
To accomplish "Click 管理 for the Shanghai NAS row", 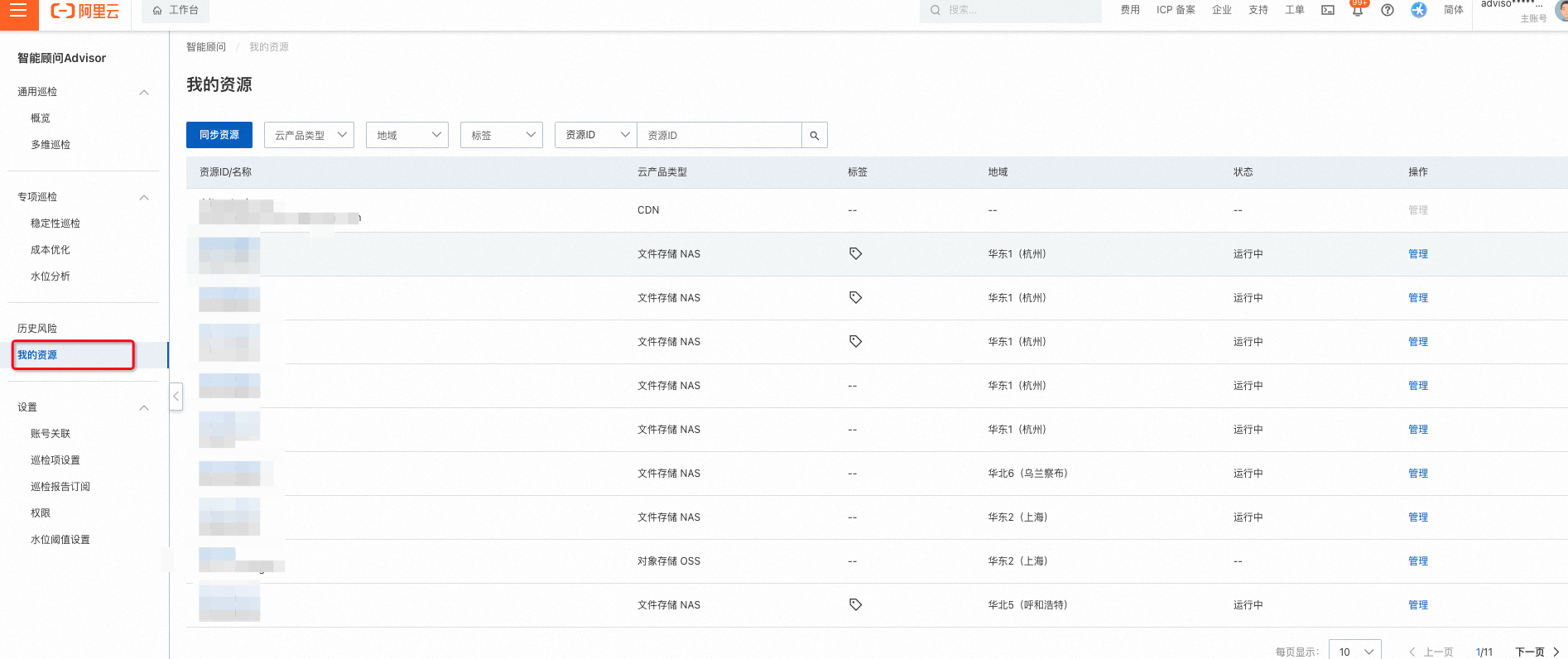I will [1418, 517].
